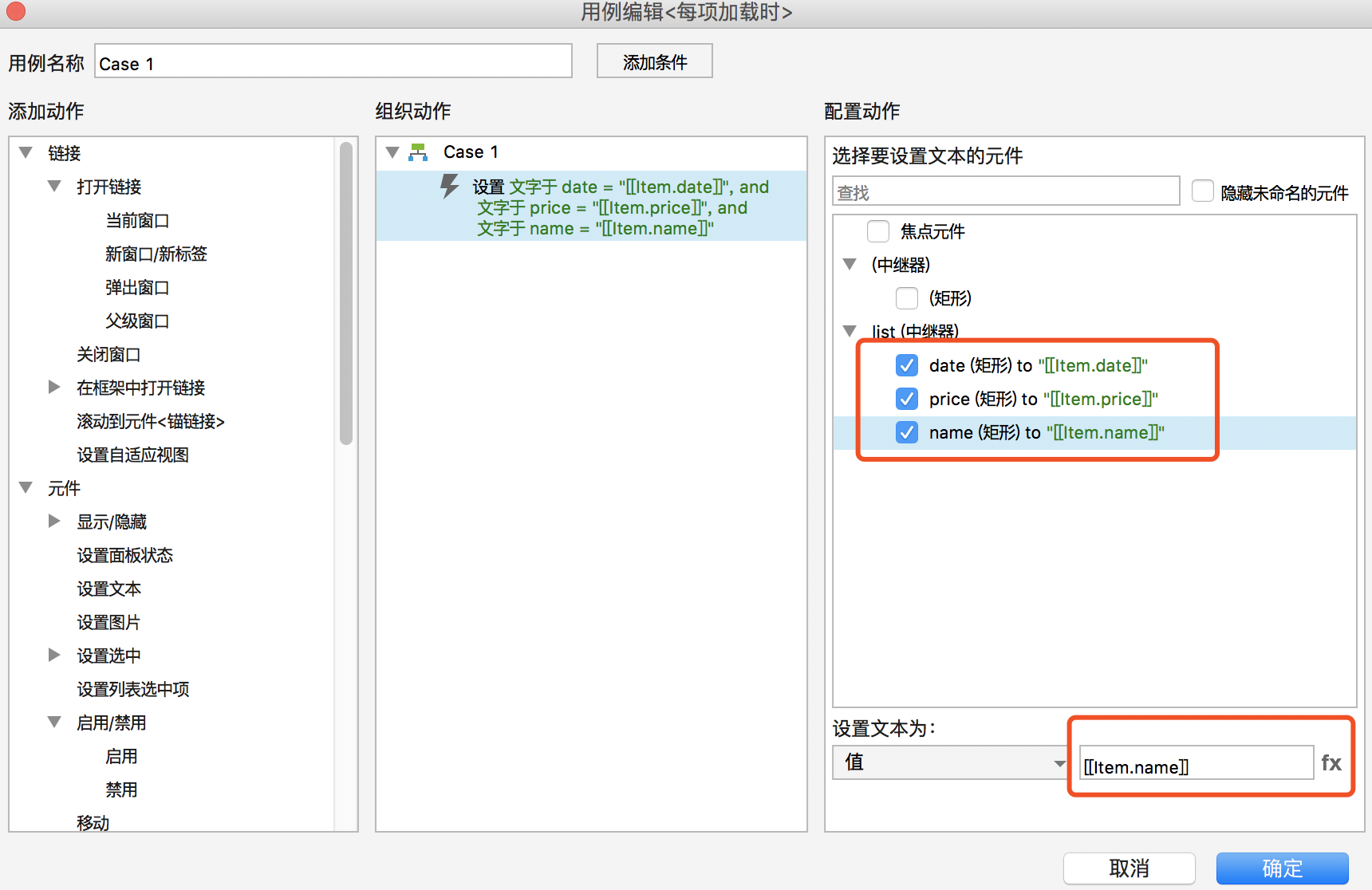
Task: Collapse the 链接 group
Action: (x=26, y=152)
